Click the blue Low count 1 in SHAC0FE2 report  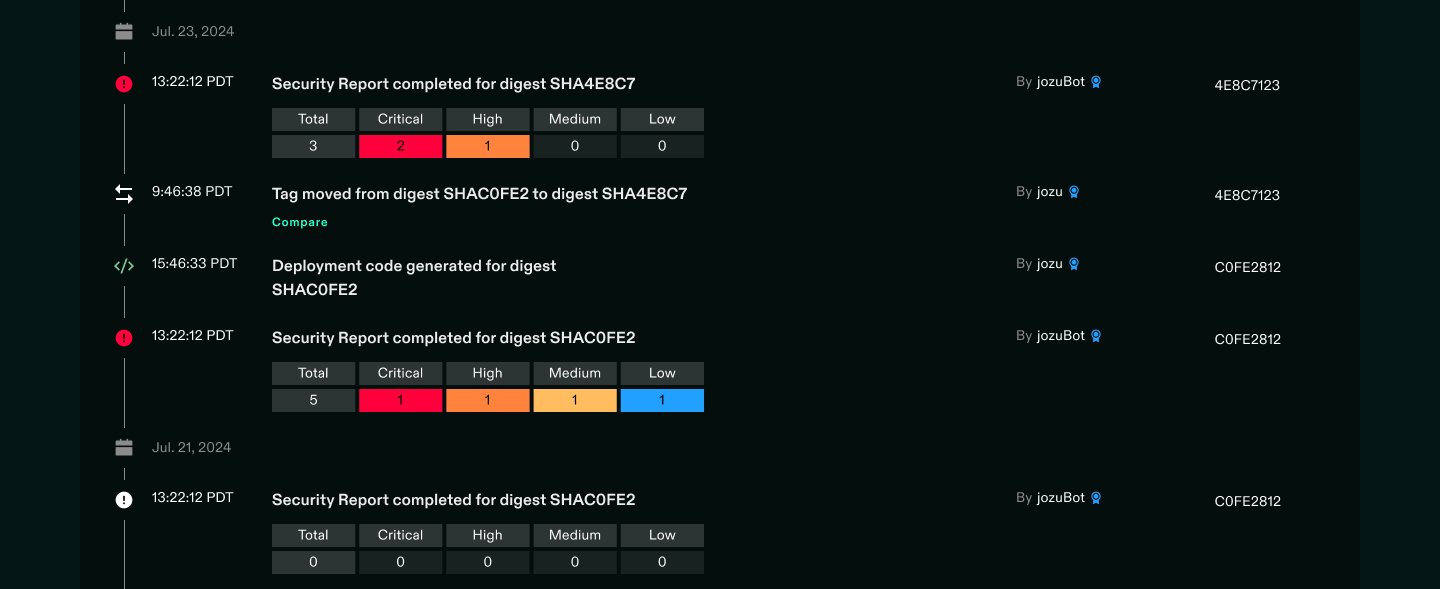pos(662,400)
